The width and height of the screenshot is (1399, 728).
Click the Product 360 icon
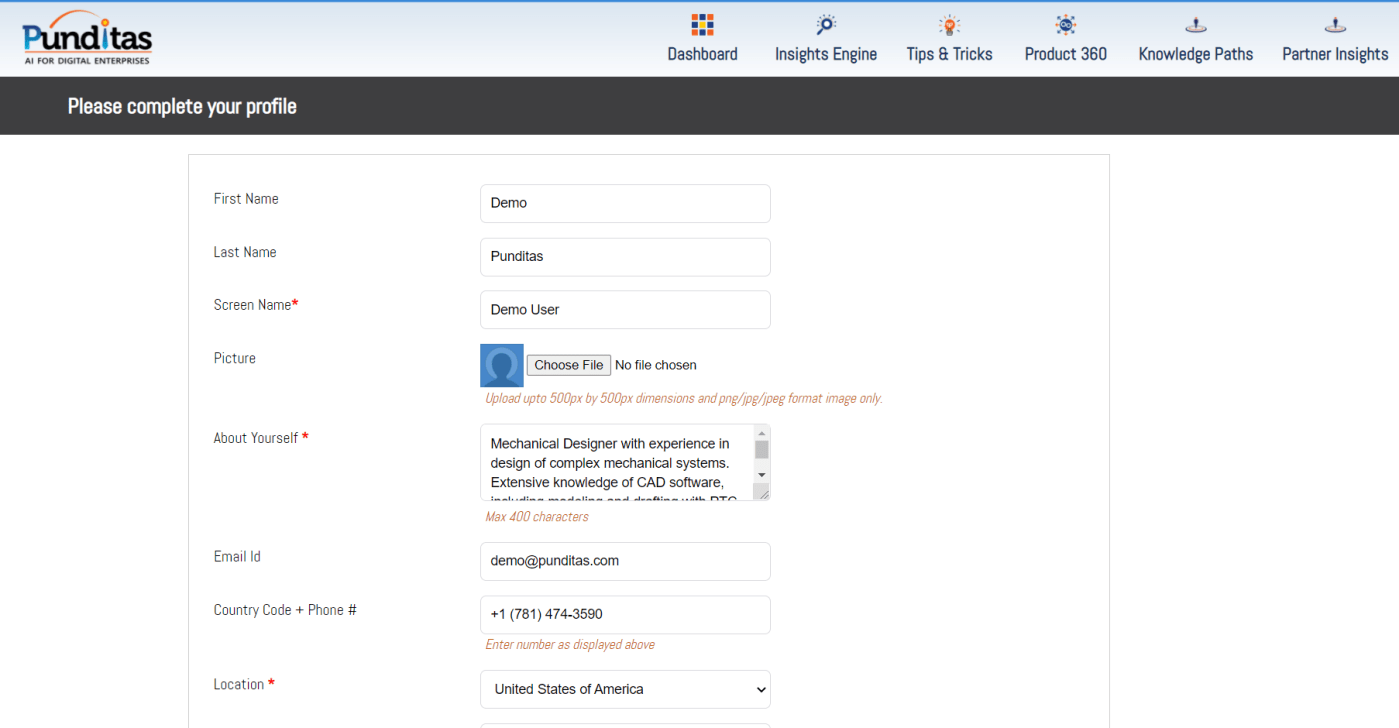tap(1065, 25)
